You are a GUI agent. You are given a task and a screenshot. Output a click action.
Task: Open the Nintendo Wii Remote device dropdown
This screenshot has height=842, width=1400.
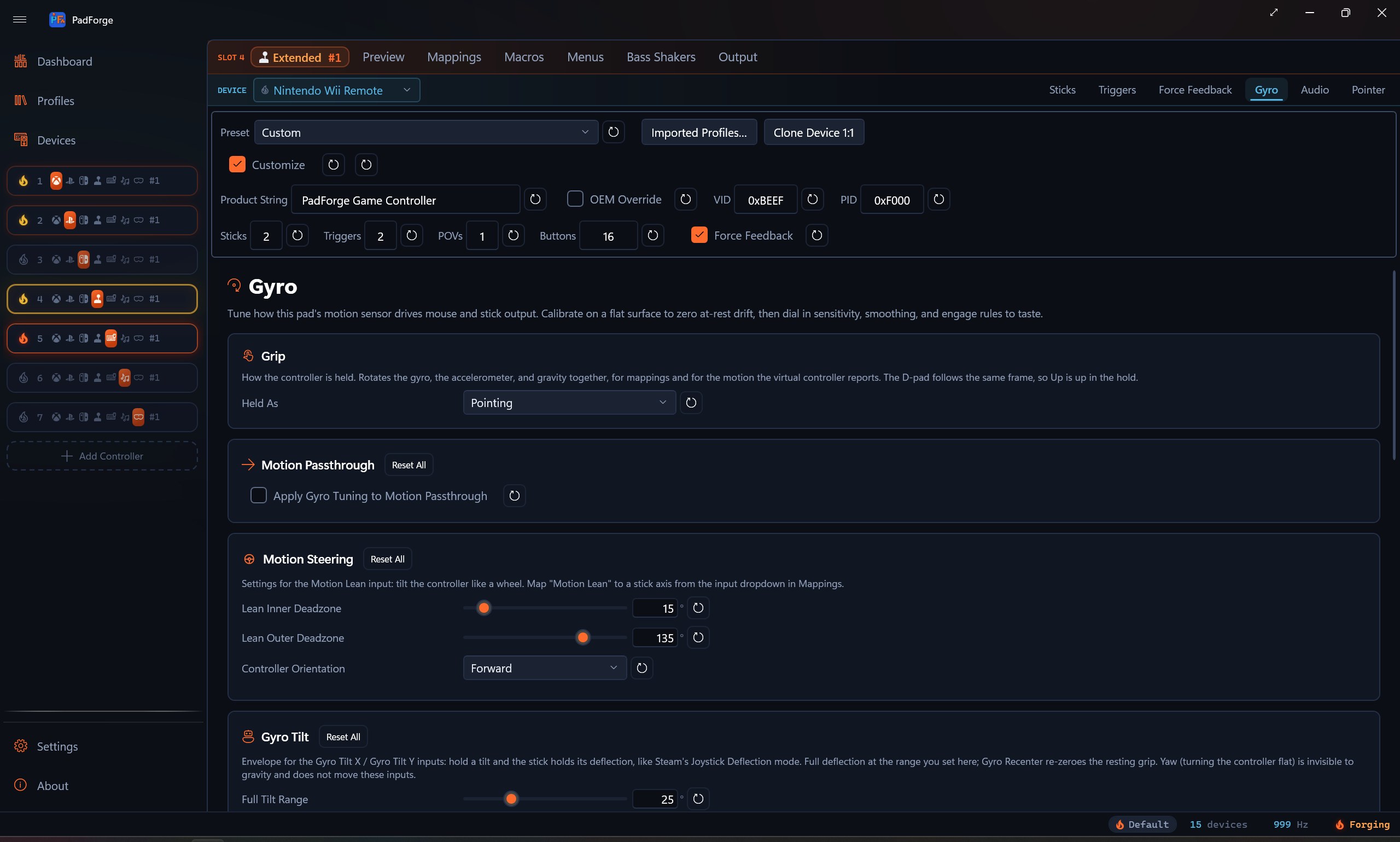pyautogui.click(x=337, y=90)
